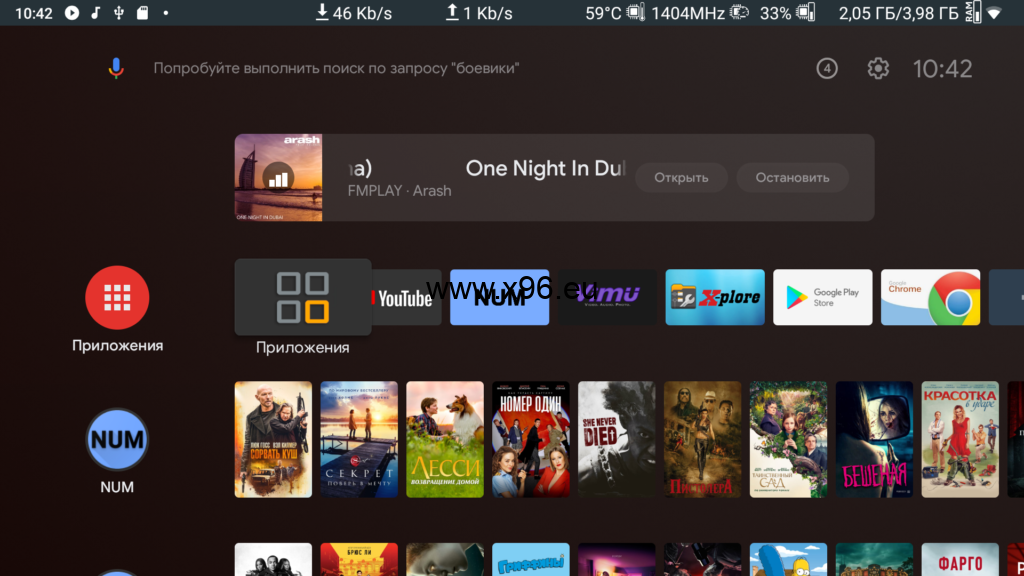
Task: Activate the Google voice search microphone
Action: (116, 68)
